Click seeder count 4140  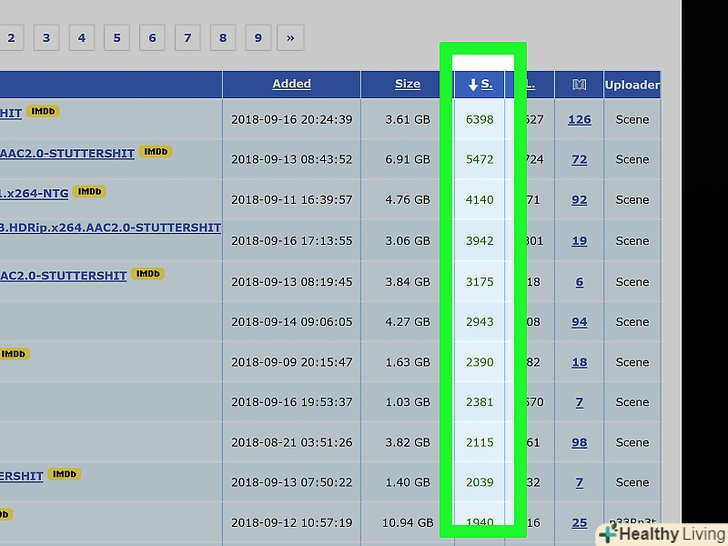pyautogui.click(x=480, y=200)
